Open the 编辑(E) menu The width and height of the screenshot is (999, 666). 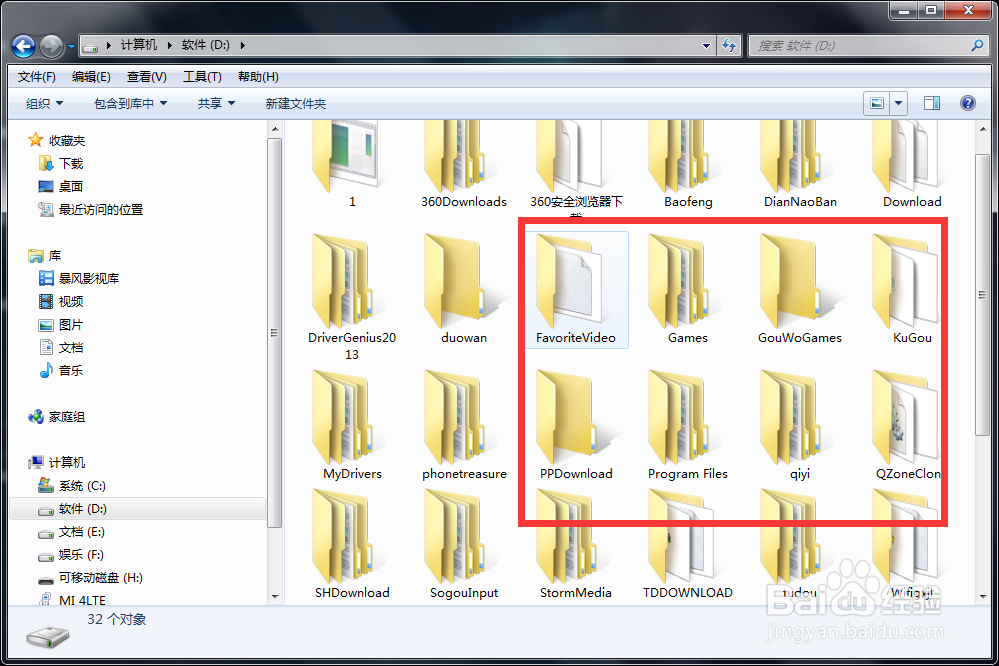[91, 77]
